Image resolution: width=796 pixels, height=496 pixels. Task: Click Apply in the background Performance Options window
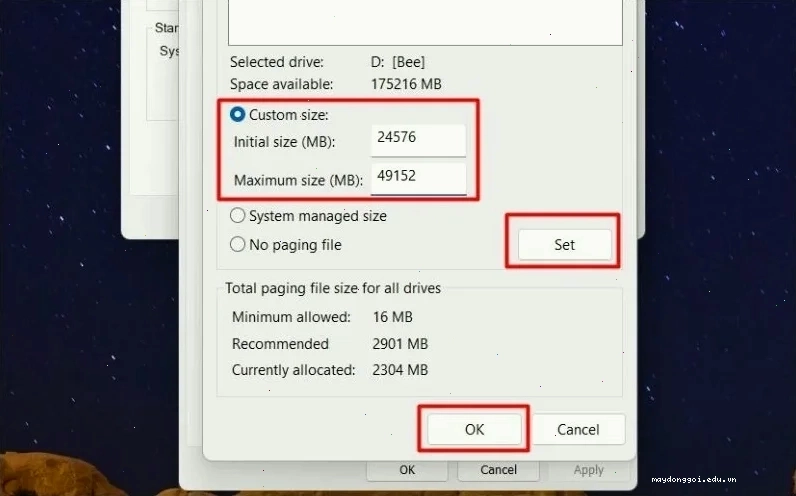[589, 470]
